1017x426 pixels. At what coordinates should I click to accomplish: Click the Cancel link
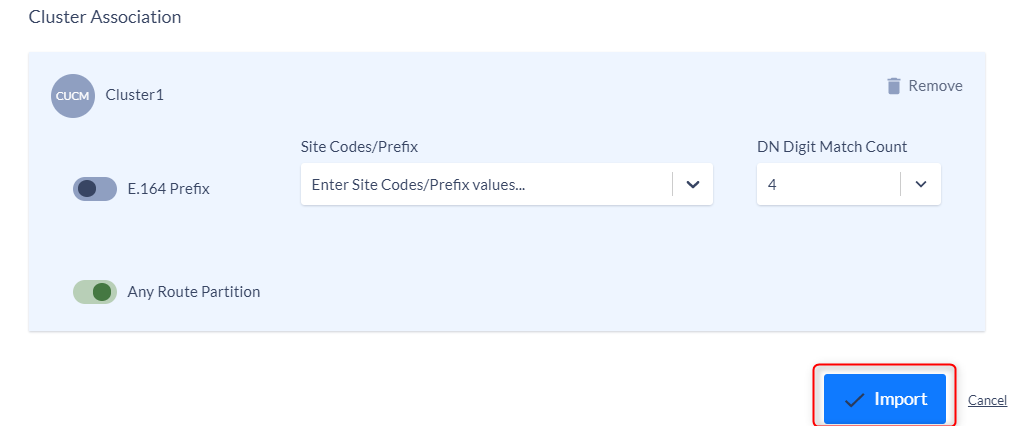[987, 400]
